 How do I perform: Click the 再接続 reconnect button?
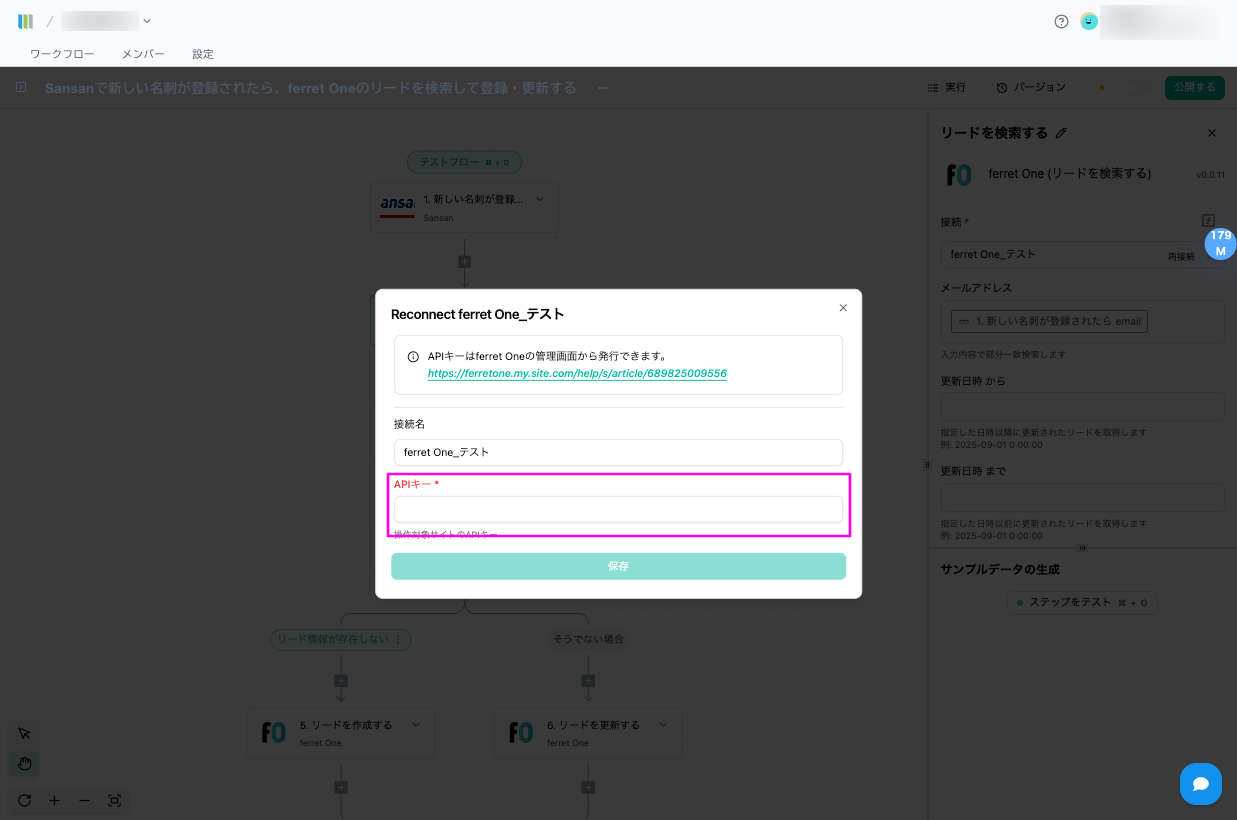1181,257
